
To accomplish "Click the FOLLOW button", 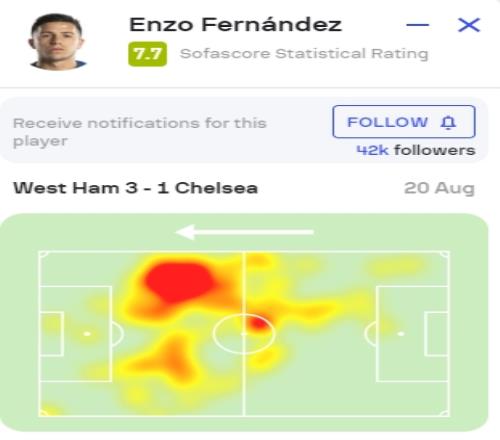I will click(404, 122).
